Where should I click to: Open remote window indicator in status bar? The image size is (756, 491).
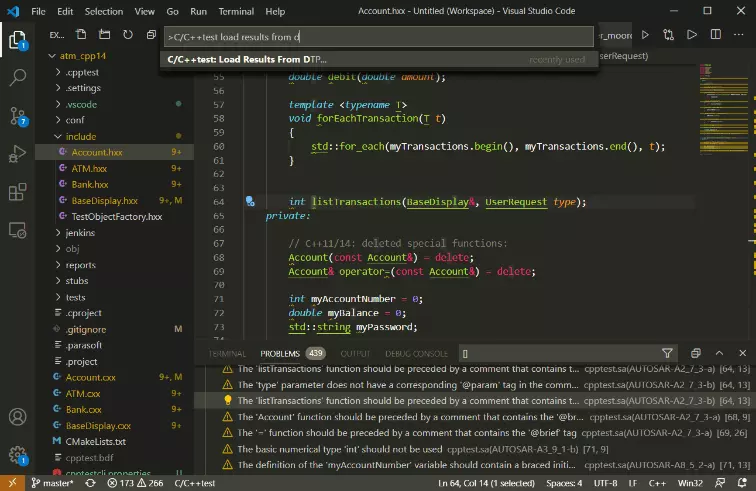click(12, 483)
